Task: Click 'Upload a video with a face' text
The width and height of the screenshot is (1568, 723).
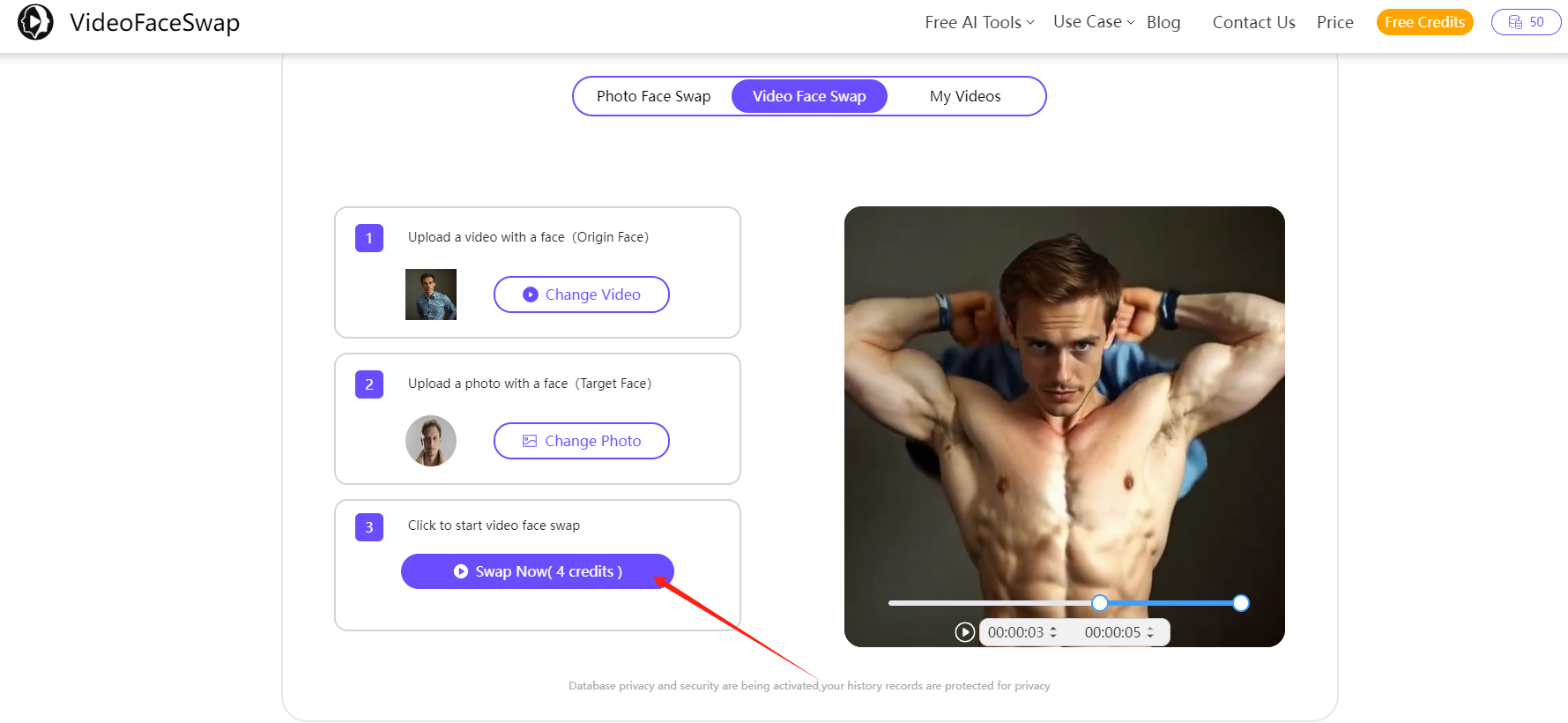Action: click(x=487, y=237)
